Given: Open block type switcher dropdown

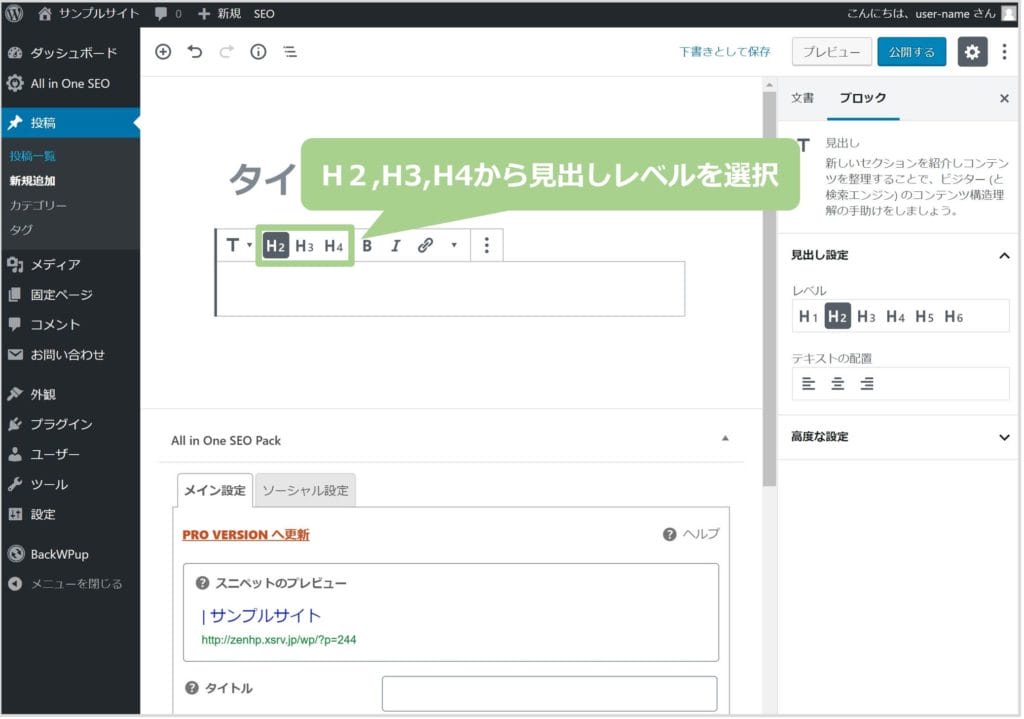Looking at the screenshot, I should 238,245.
